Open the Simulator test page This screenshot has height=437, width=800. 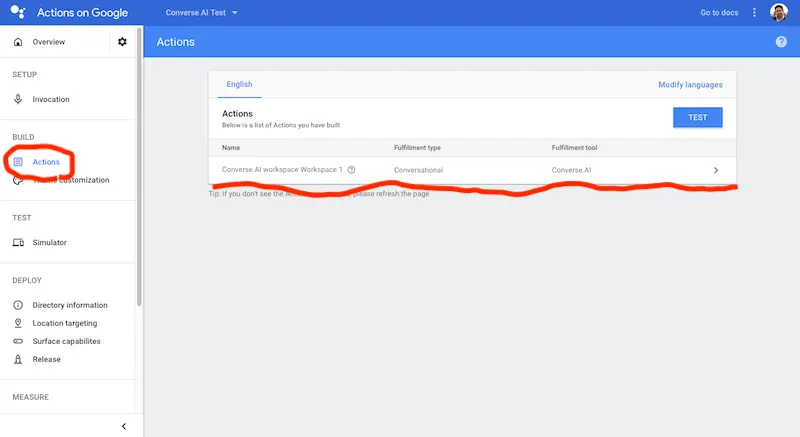(x=49, y=243)
